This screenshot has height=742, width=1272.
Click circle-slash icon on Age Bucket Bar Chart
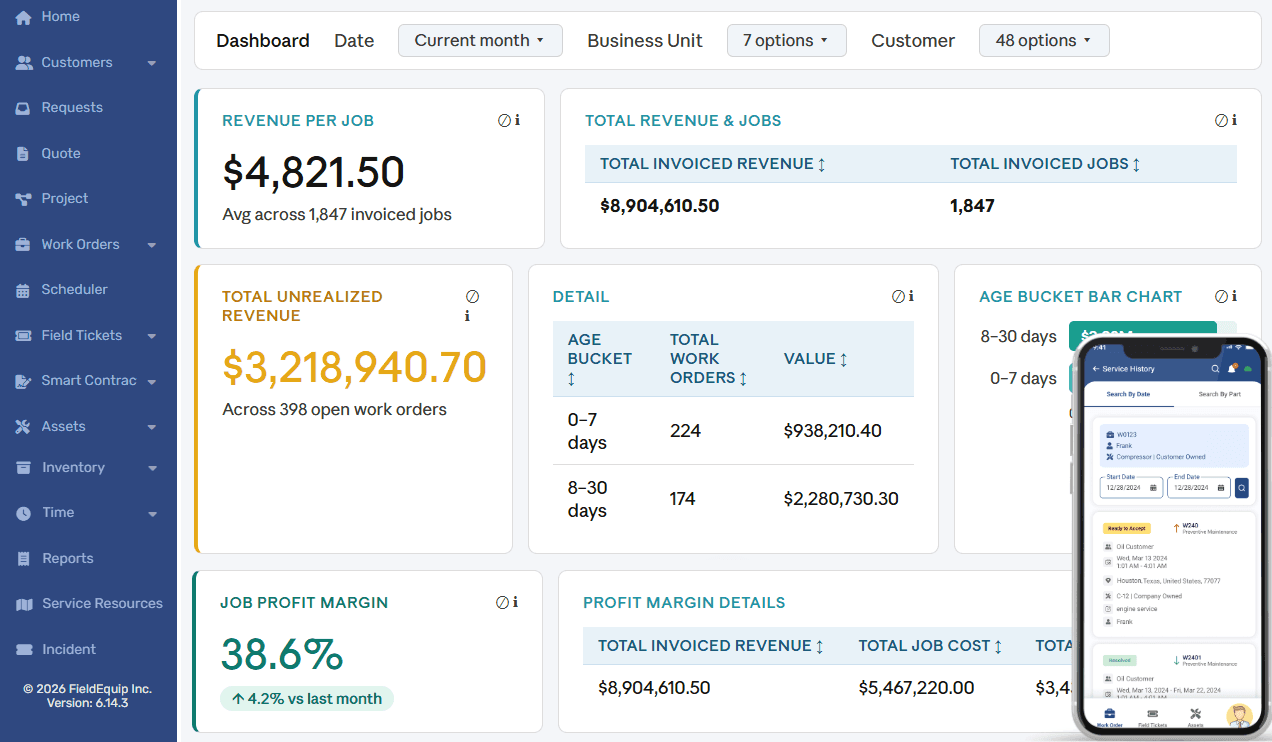[x=1221, y=296]
